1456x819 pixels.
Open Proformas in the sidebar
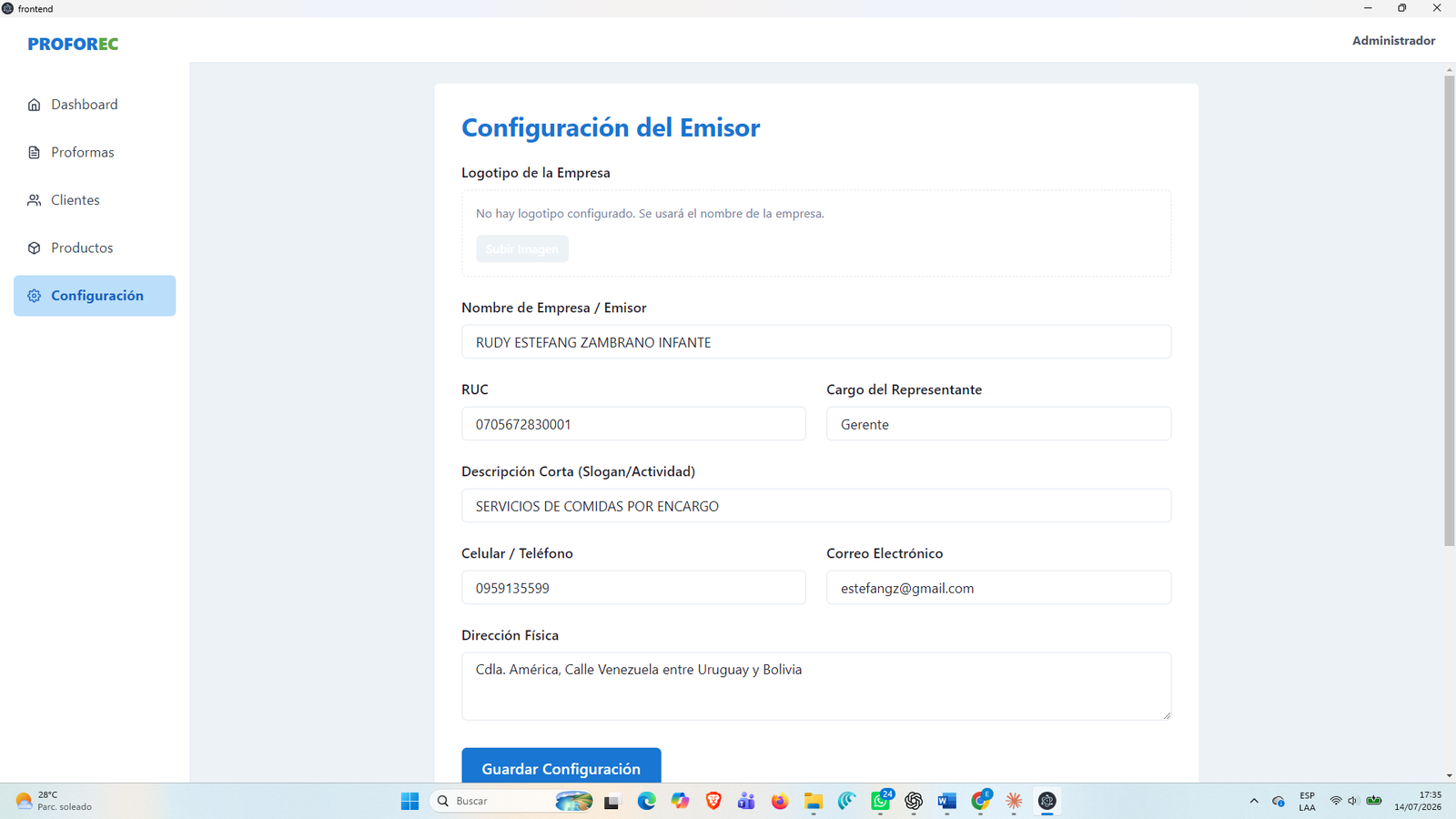[x=95, y=152]
